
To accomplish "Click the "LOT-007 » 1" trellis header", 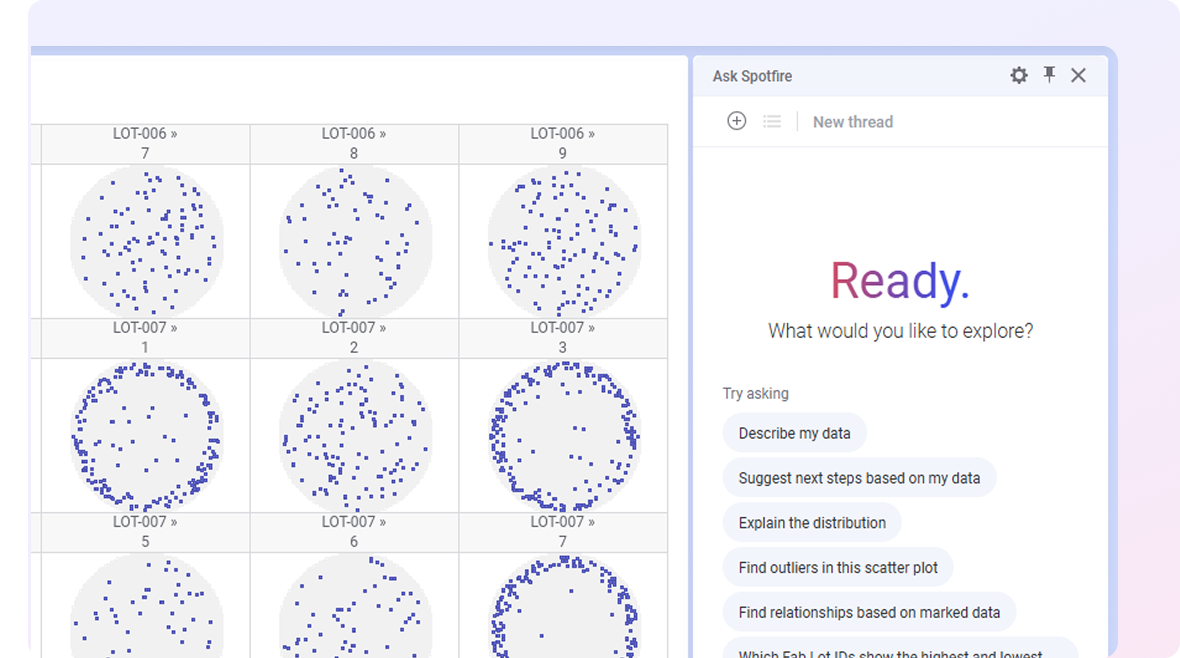I will tap(145, 338).
